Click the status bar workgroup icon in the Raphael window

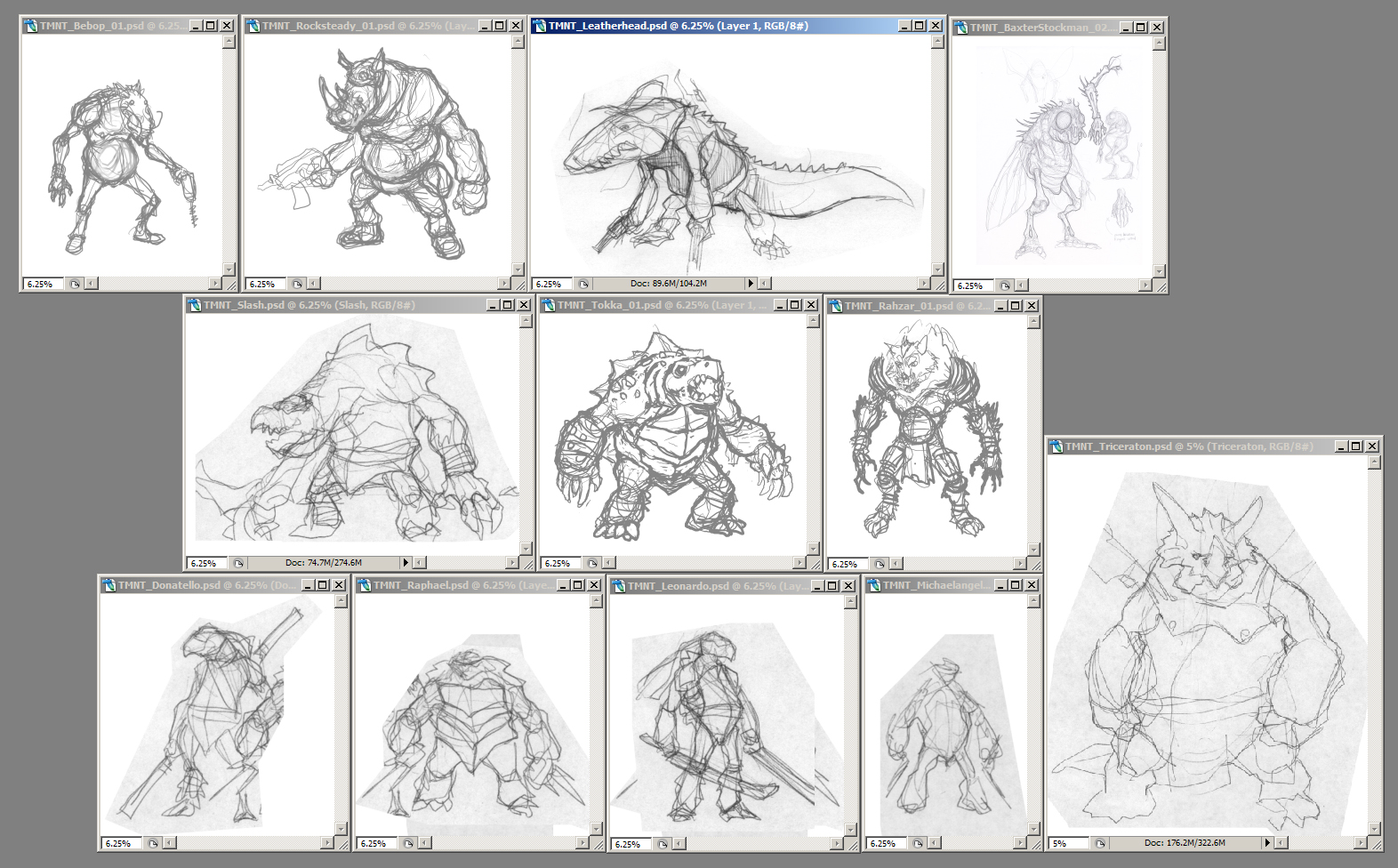(x=408, y=843)
